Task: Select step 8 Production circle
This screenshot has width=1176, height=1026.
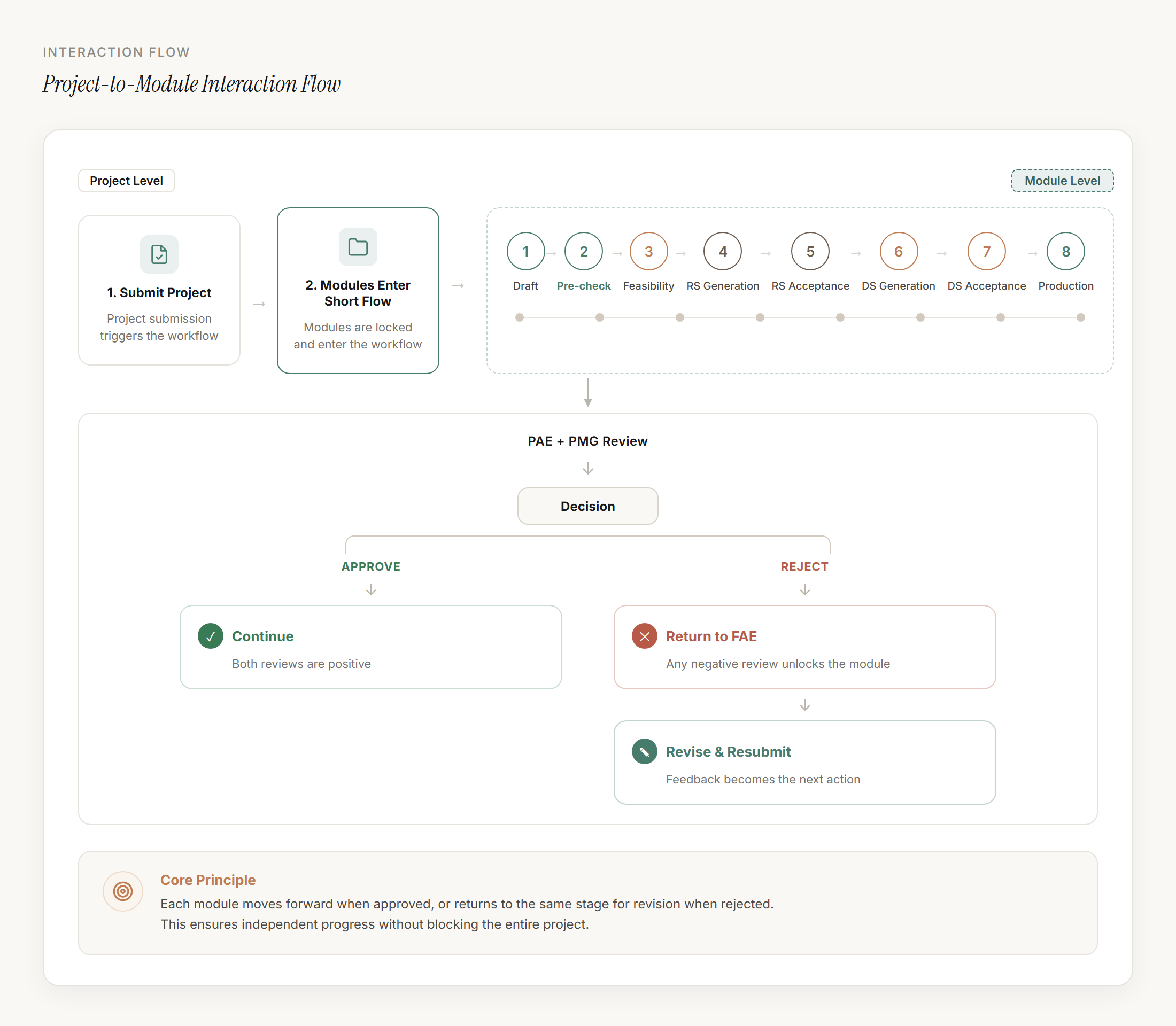Action: [1065, 251]
